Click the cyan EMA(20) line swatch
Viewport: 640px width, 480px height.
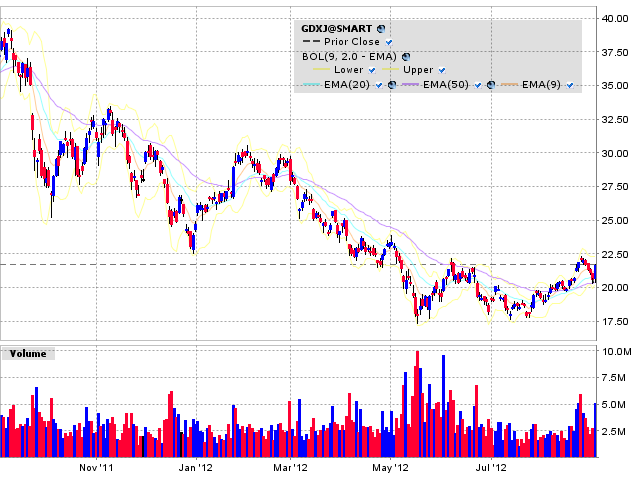point(312,84)
